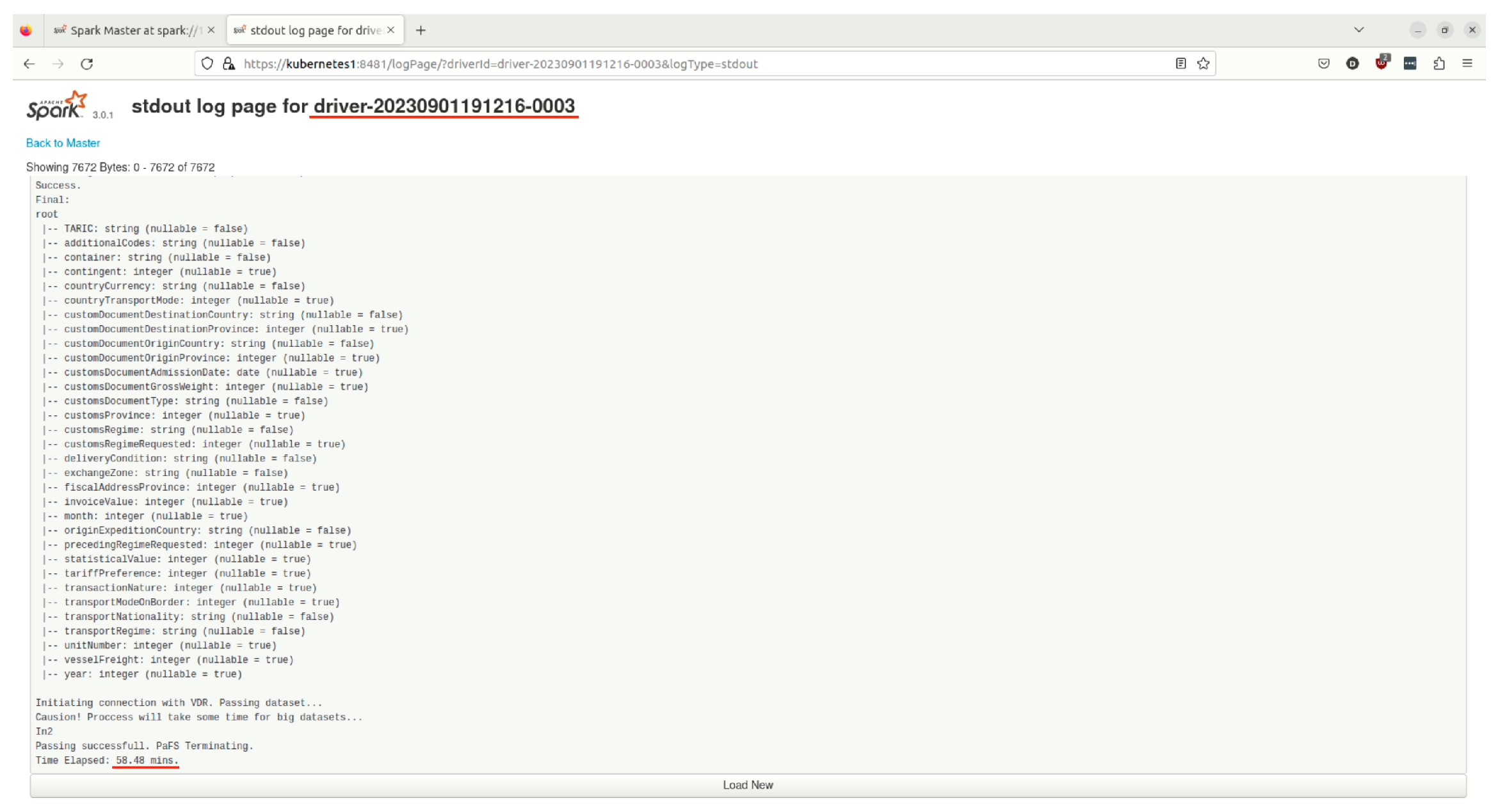Click the forward navigation arrow
Viewport: 1498px width, 812px height.
click(58, 64)
